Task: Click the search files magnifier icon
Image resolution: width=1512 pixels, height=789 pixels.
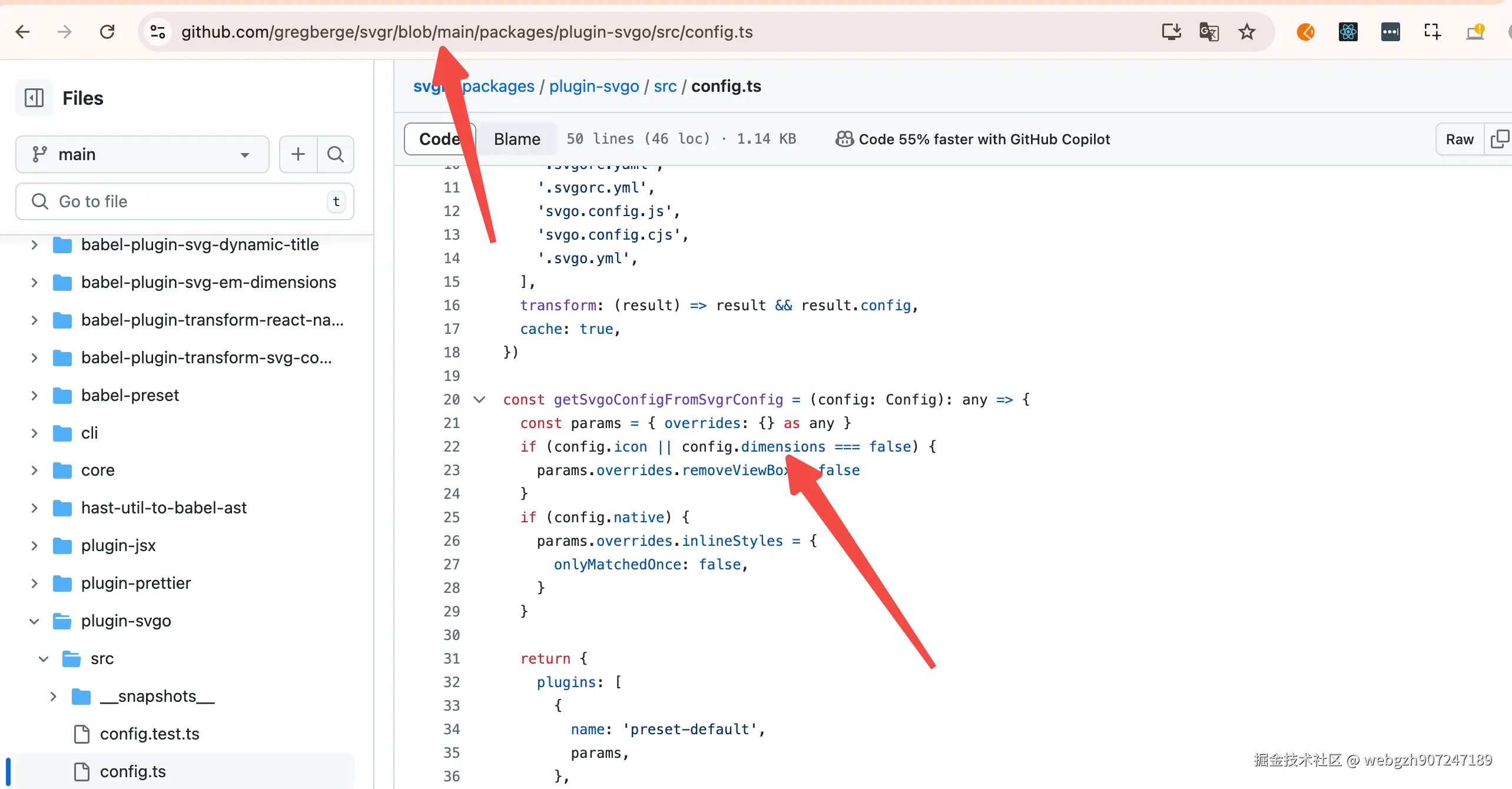Action: 336,154
